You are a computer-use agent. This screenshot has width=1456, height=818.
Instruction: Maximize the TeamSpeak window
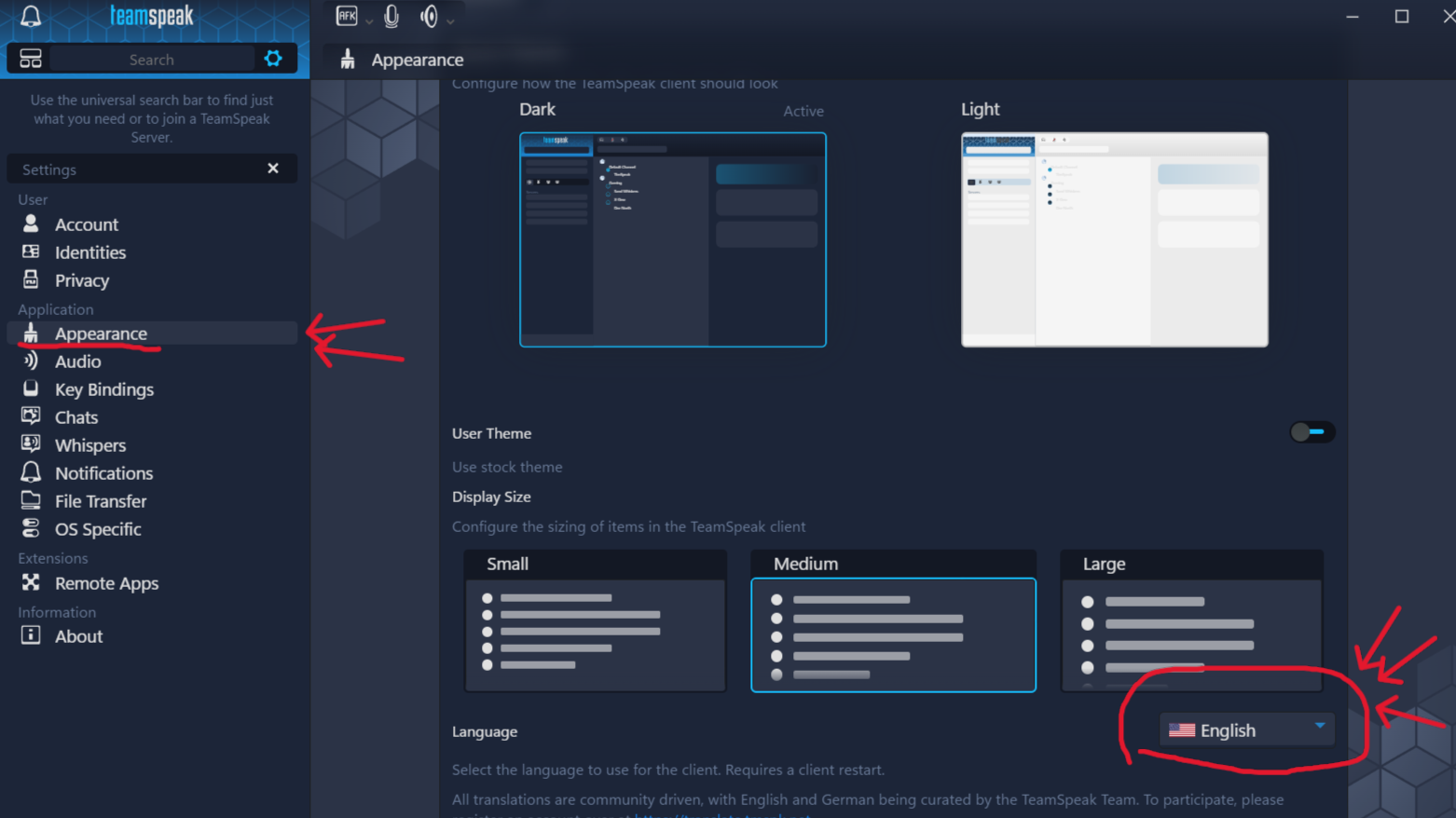coord(1401,17)
